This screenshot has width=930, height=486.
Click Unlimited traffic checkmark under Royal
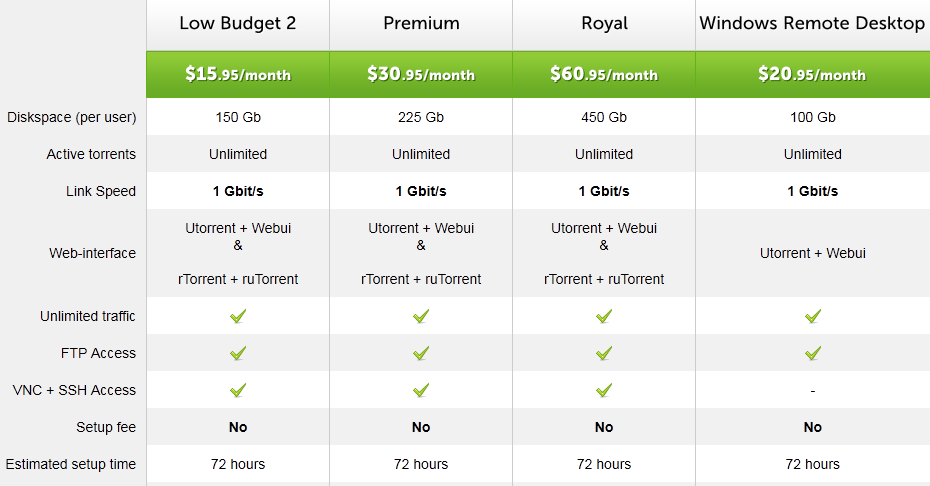click(x=604, y=316)
